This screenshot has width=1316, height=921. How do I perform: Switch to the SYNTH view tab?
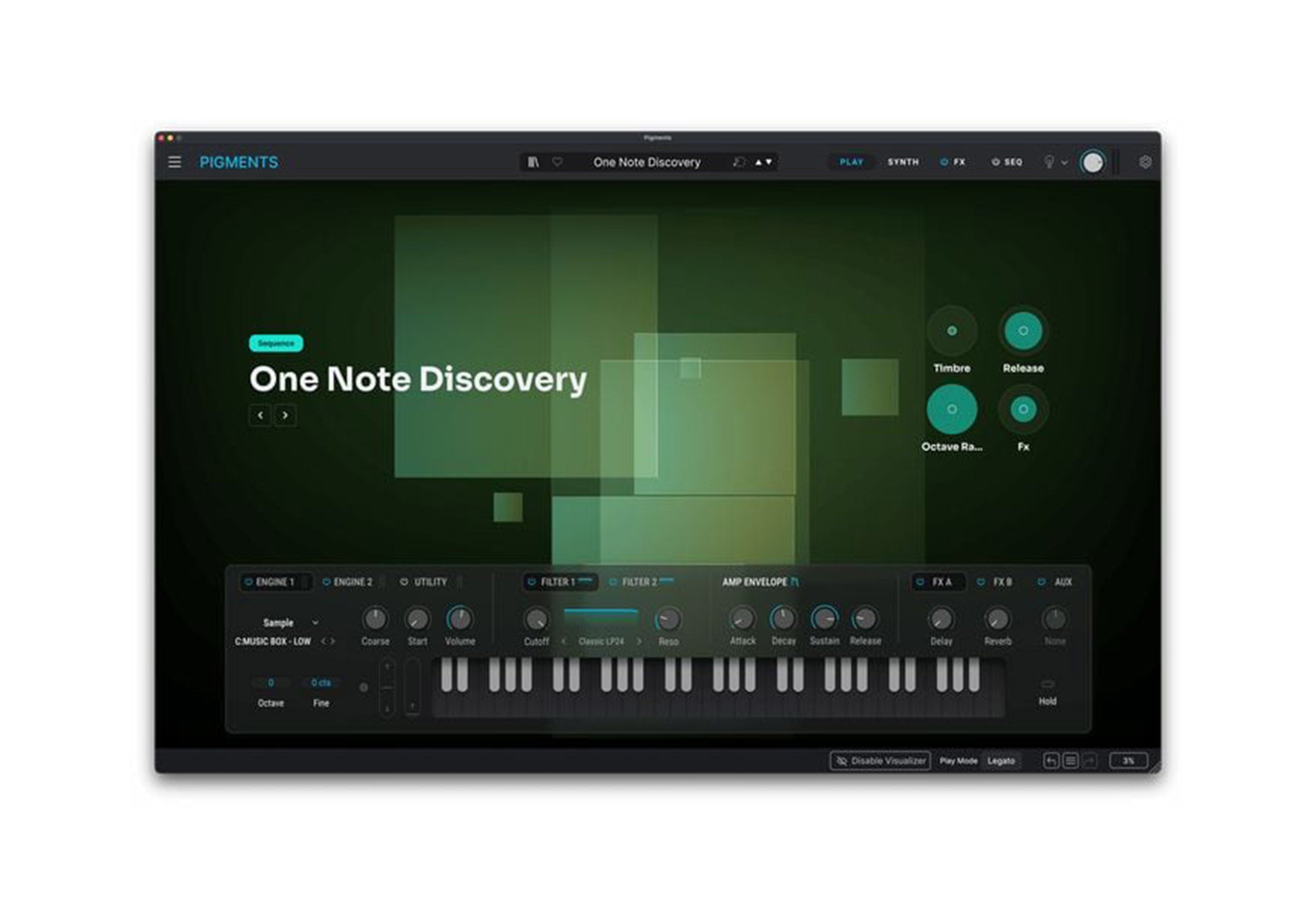(903, 162)
